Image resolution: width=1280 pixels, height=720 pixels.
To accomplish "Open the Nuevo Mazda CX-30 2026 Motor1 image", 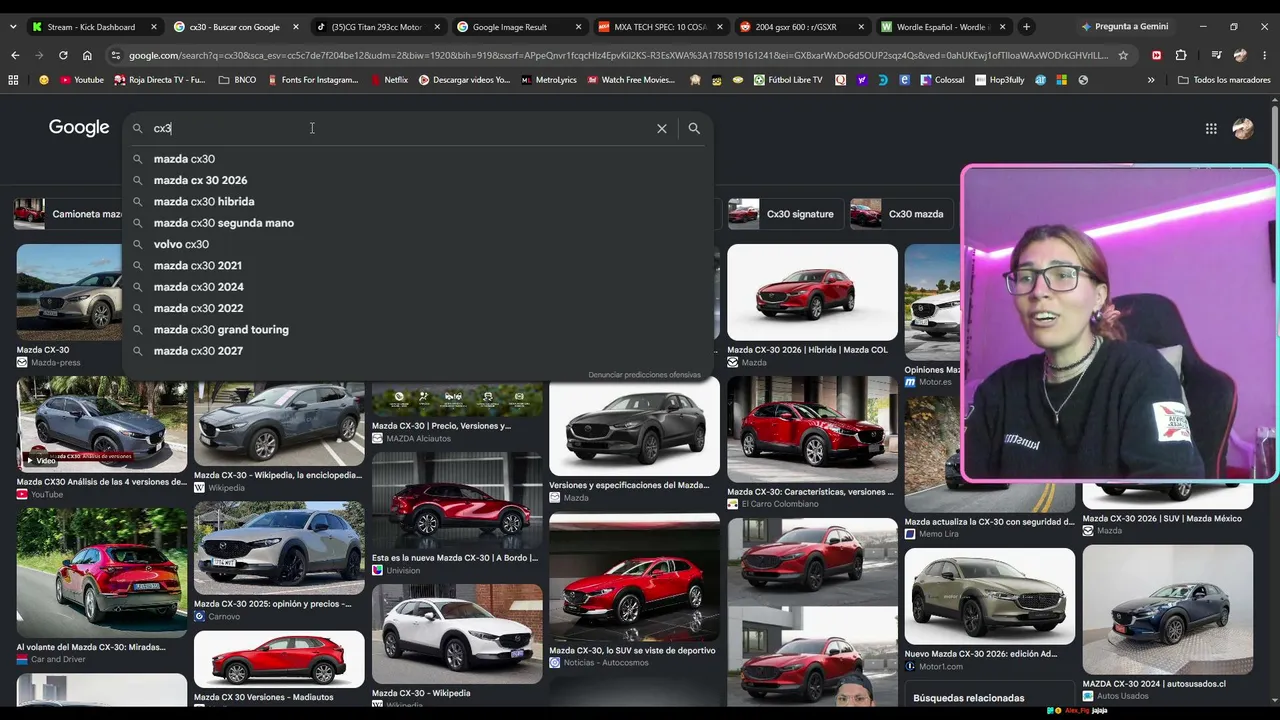I will click(989, 596).
